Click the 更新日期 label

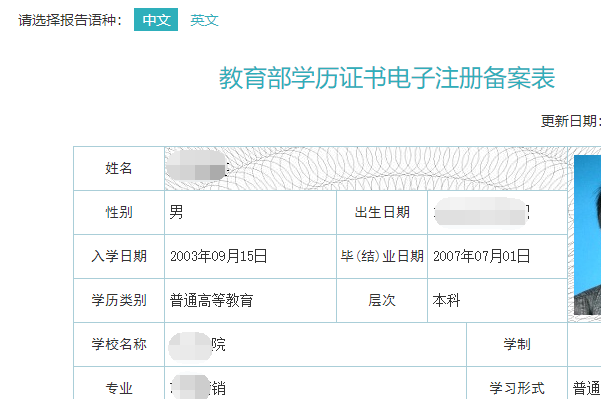(x=570, y=121)
